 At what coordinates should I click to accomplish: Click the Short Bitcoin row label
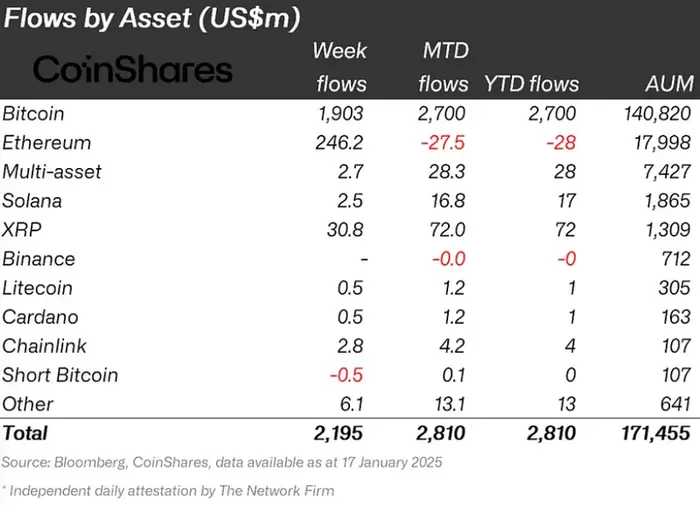(x=60, y=375)
